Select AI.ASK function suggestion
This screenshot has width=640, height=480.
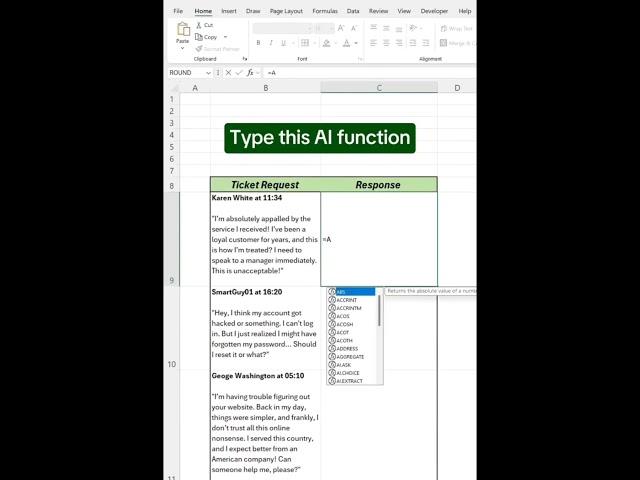(x=352, y=365)
